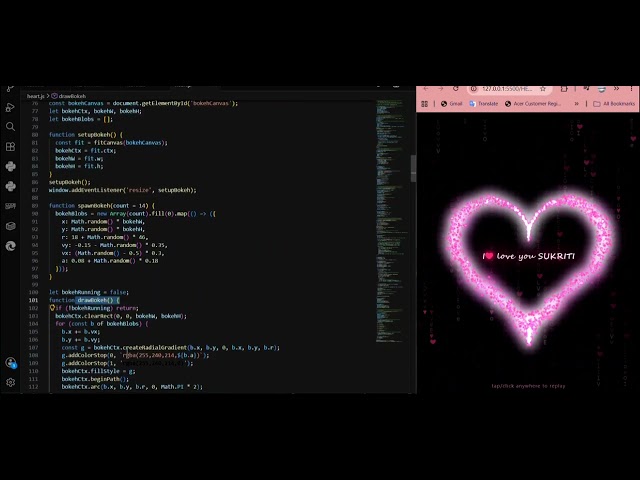The image size is (640, 480).
Task: Open the browser profile avatar
Action: click(602, 89)
